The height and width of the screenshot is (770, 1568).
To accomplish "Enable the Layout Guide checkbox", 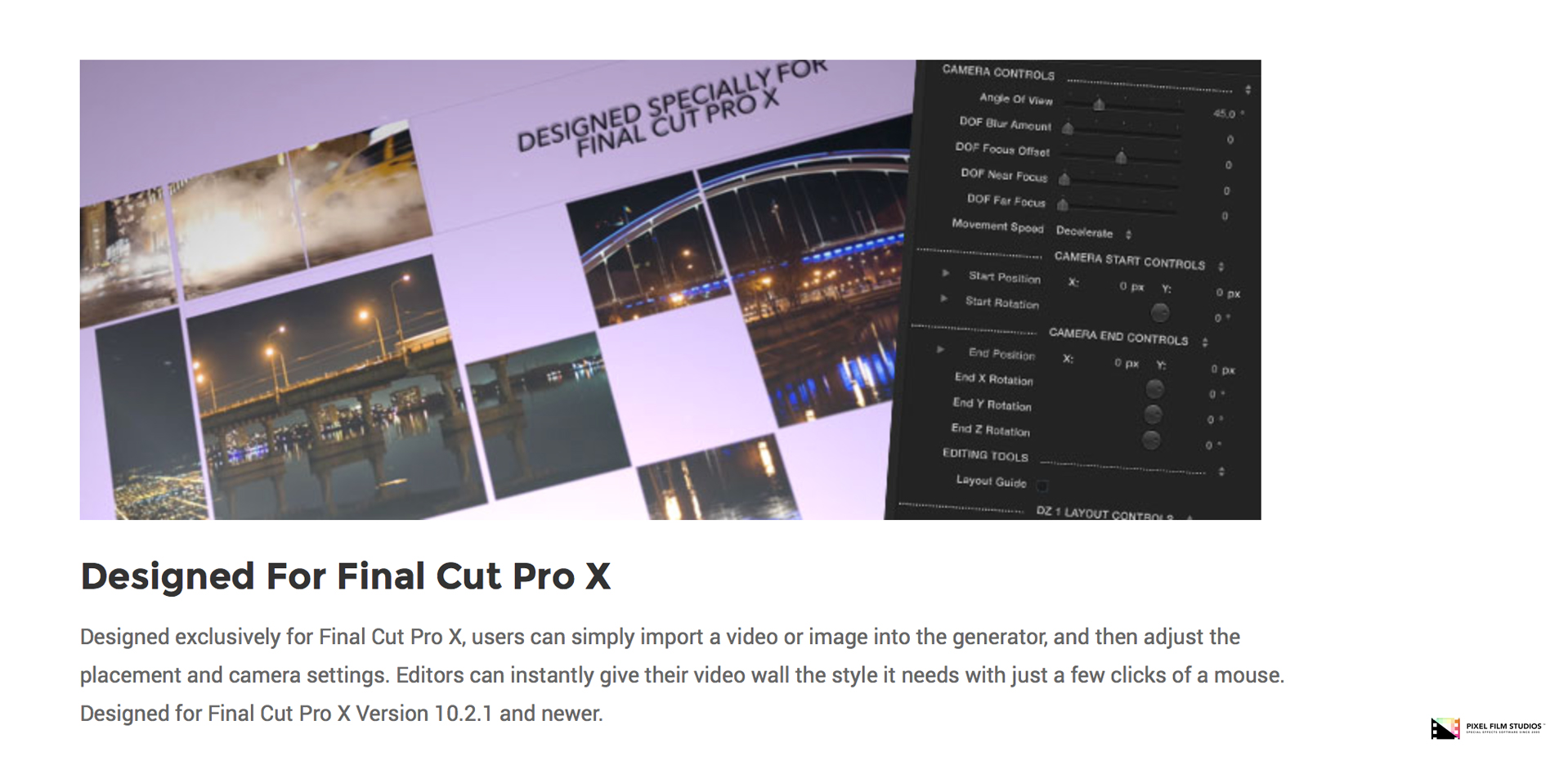I will [x=1042, y=486].
